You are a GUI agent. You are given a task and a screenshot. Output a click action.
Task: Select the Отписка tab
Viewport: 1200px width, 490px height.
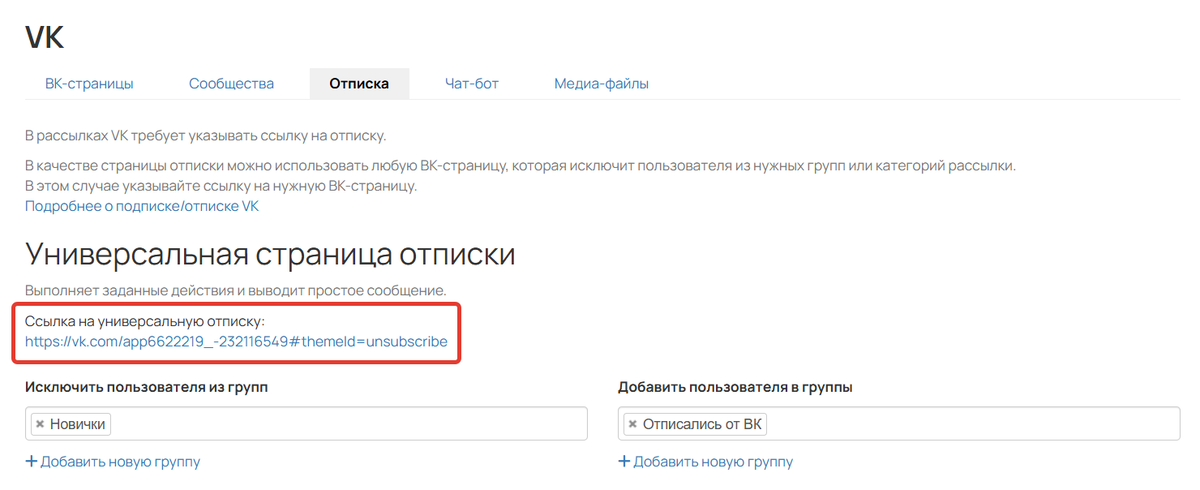tap(359, 84)
